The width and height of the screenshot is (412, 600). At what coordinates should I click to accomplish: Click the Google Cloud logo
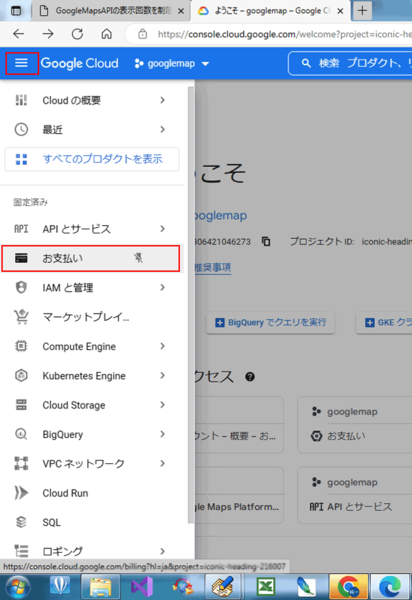(80, 63)
